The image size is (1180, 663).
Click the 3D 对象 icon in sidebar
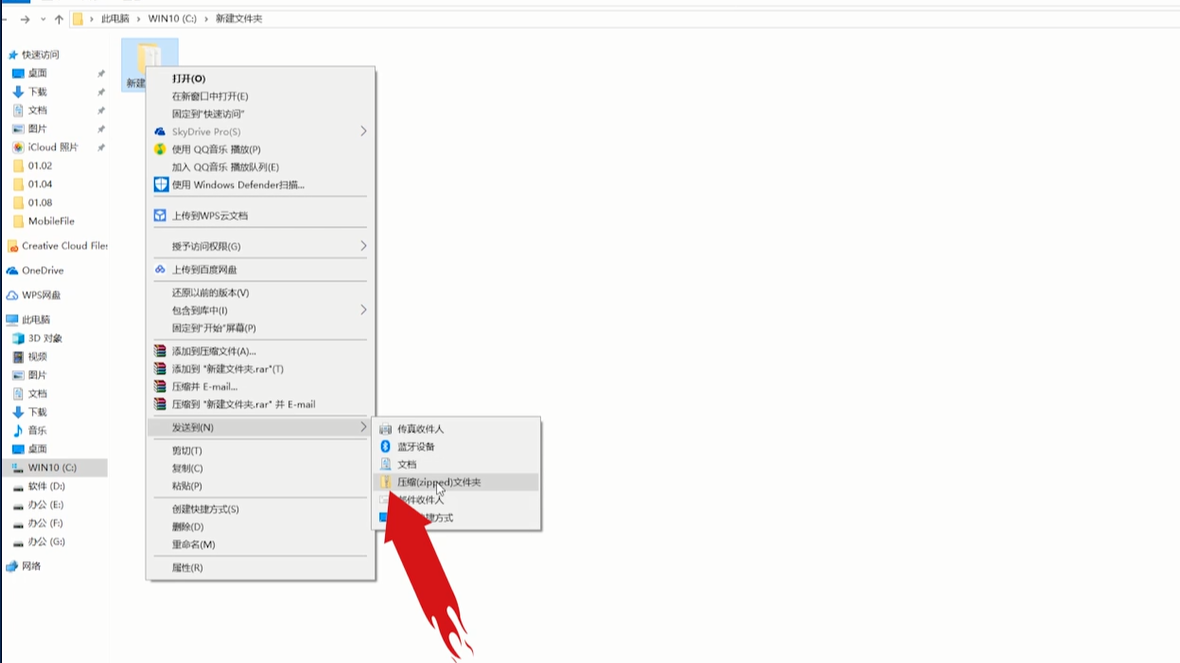click(x=18, y=339)
